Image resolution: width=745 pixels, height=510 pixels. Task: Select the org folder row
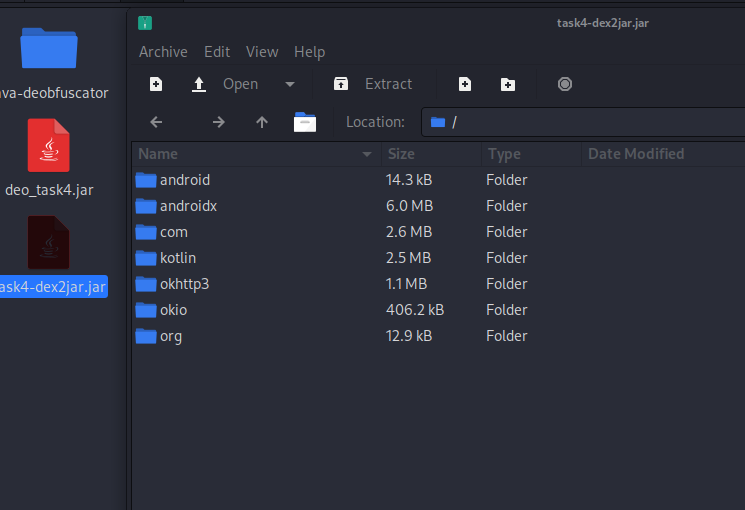(438, 336)
